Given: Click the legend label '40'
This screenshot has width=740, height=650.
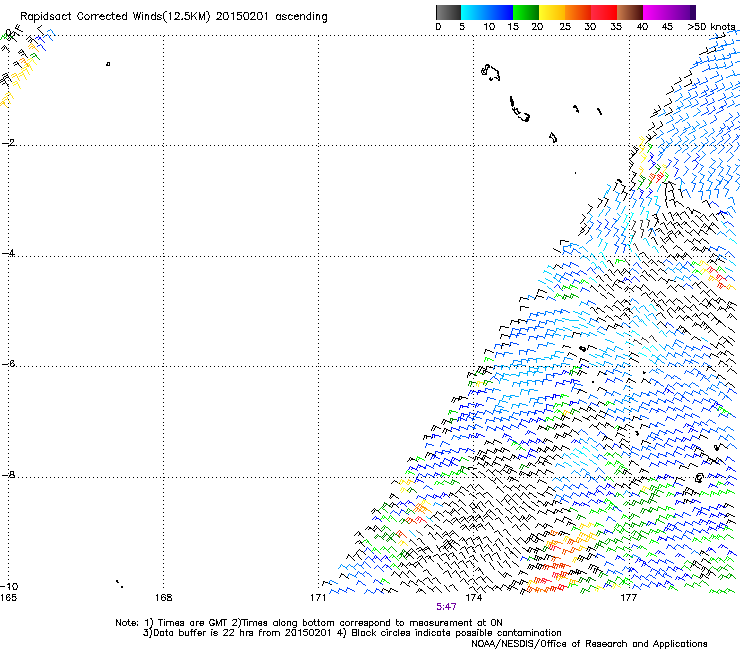Looking at the screenshot, I should 642,27.
